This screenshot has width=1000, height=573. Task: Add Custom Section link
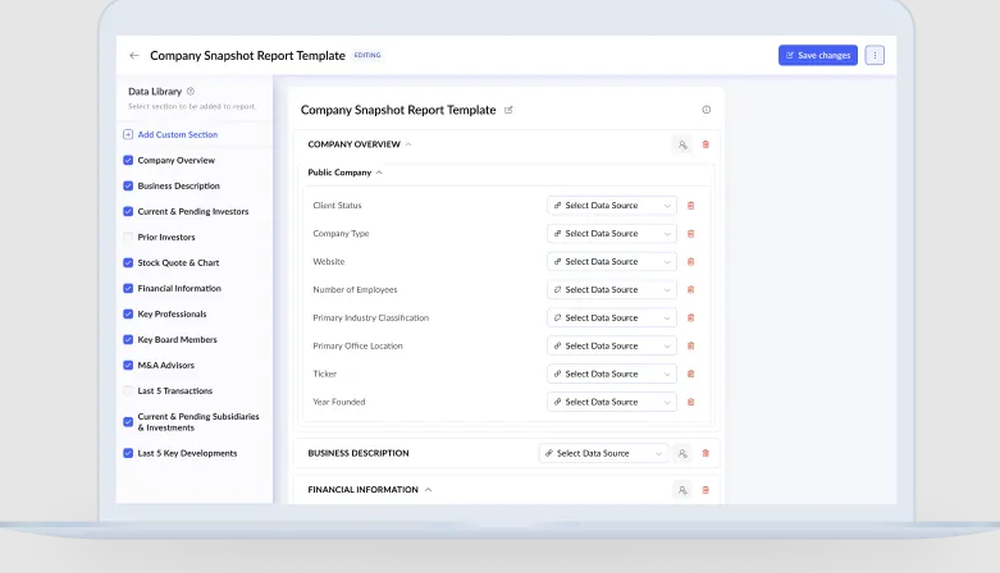click(x=177, y=135)
